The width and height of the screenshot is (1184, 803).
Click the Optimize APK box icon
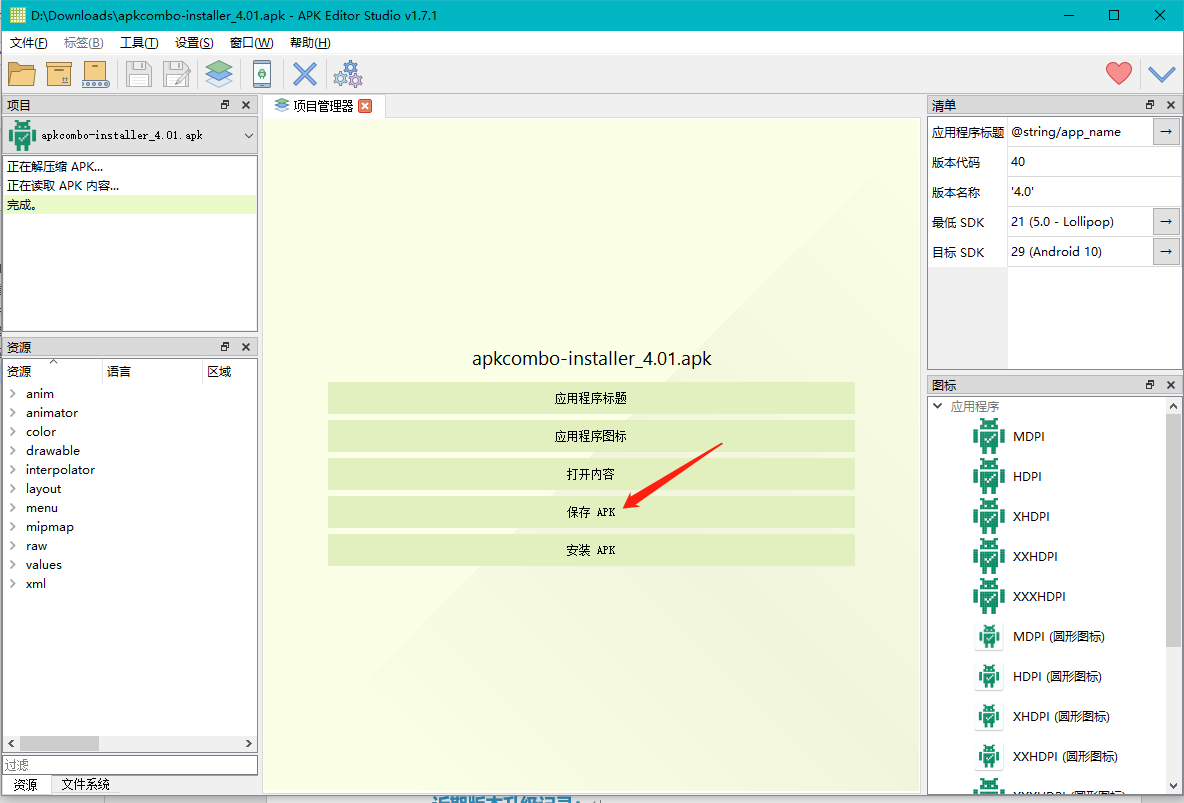point(59,74)
